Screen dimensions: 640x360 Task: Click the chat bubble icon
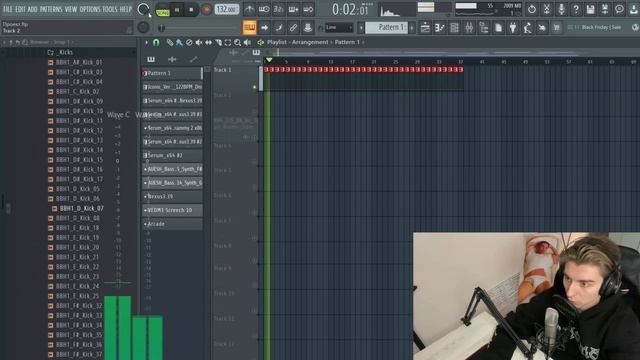[x=620, y=9]
